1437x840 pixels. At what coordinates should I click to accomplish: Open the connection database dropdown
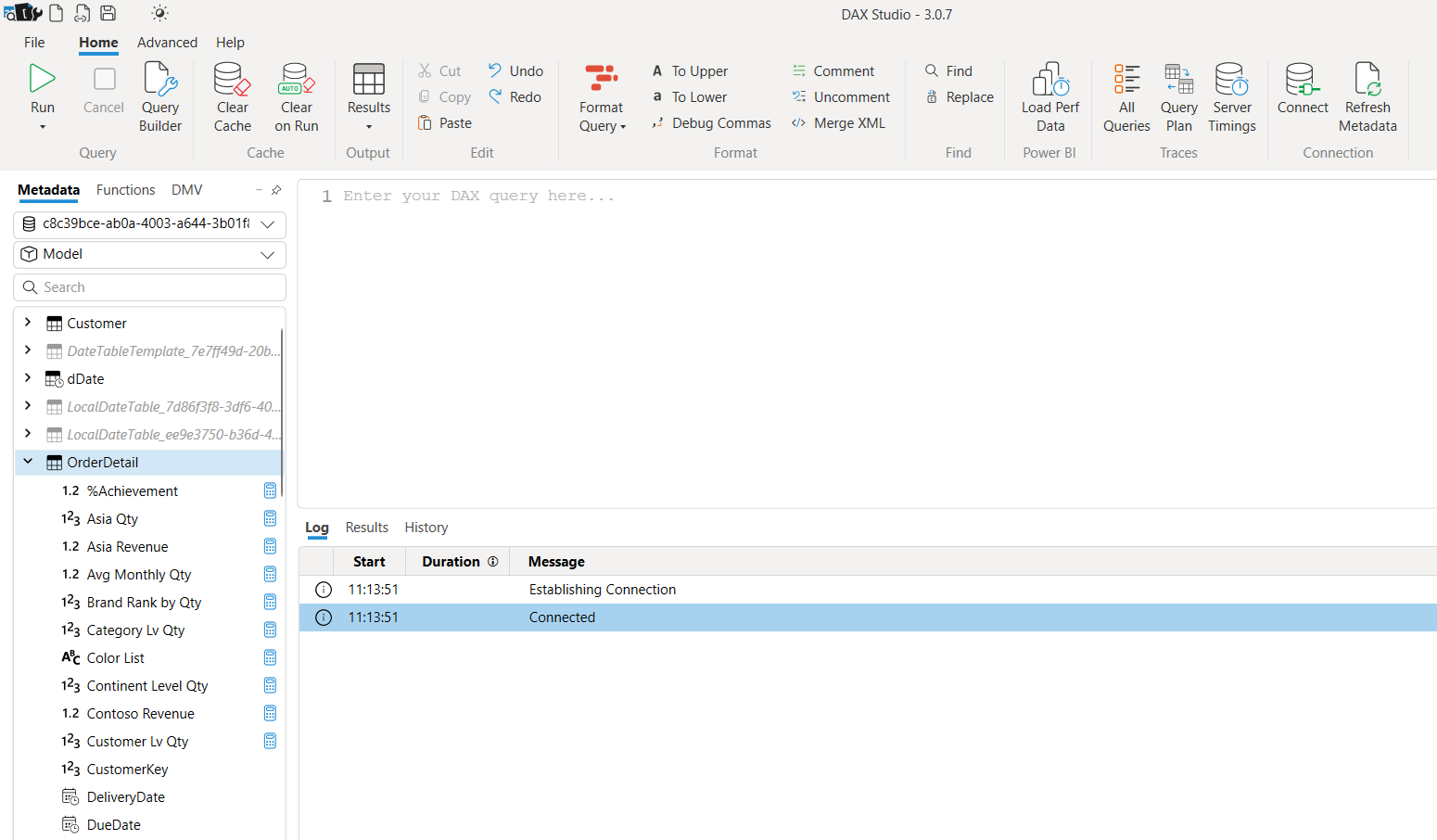point(268,224)
